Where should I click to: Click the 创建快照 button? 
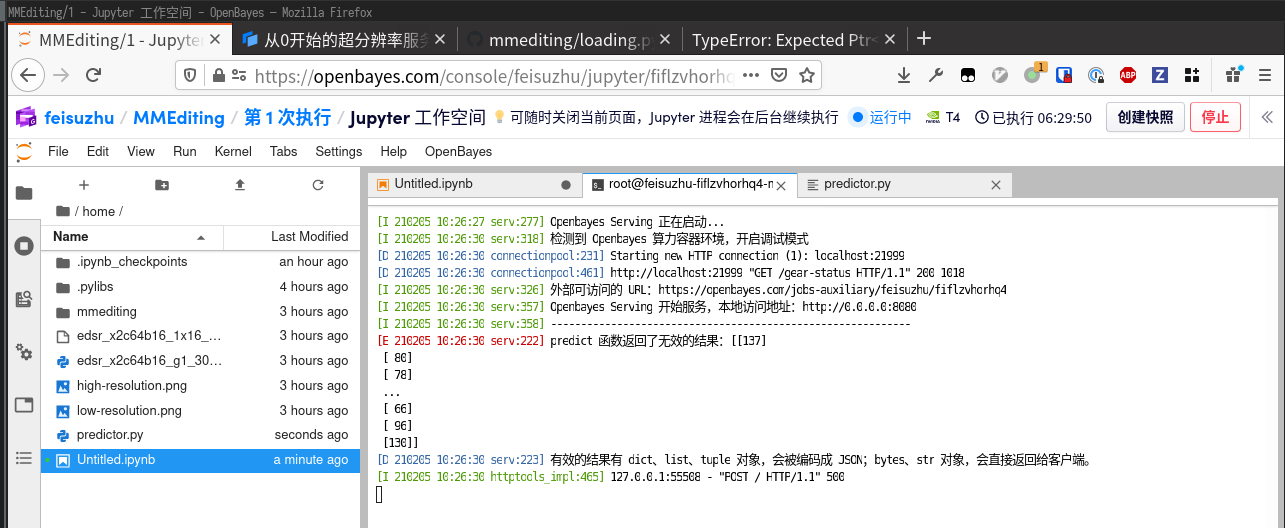pos(1145,117)
